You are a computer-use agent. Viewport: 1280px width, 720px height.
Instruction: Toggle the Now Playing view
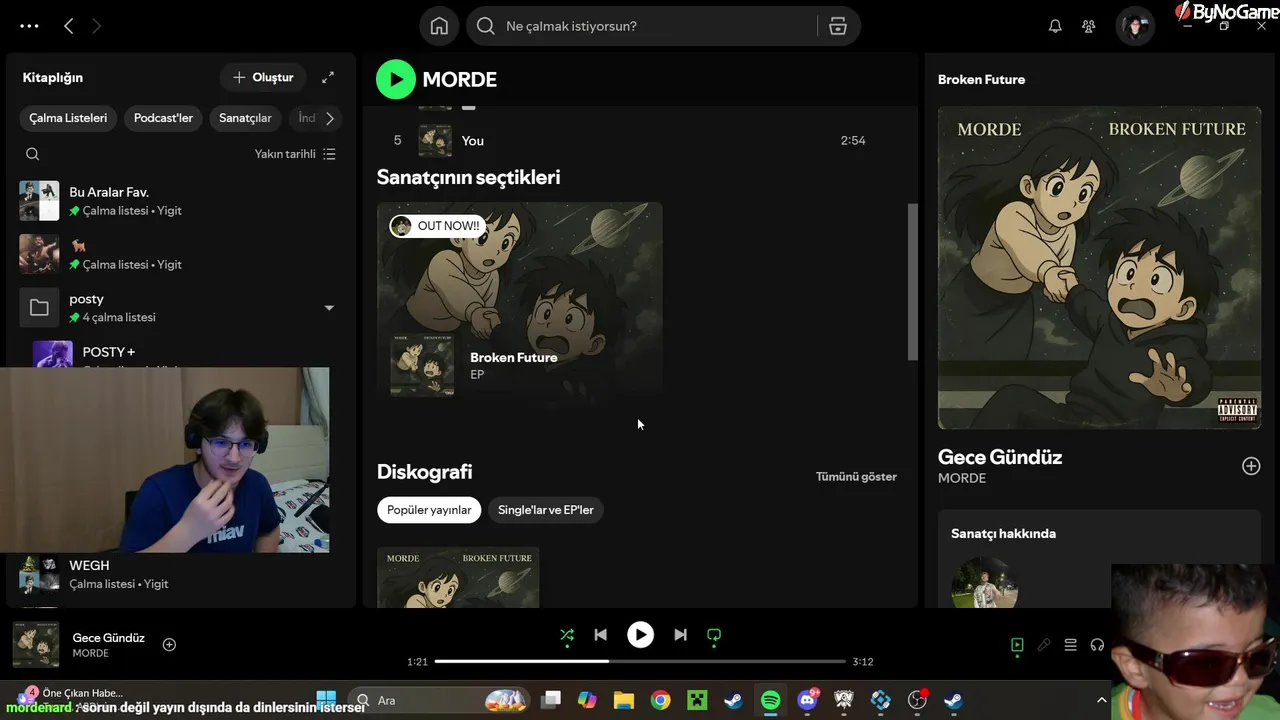[x=1017, y=645]
